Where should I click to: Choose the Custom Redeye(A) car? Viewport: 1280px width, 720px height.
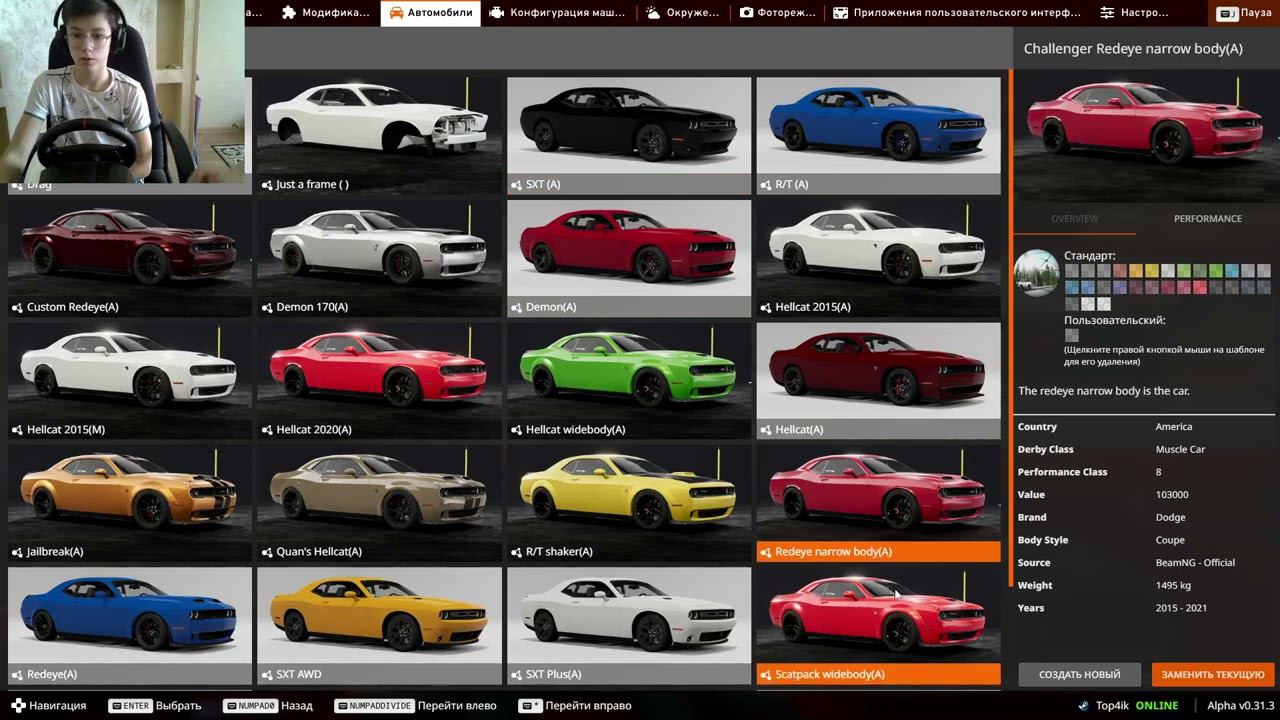[x=130, y=258]
